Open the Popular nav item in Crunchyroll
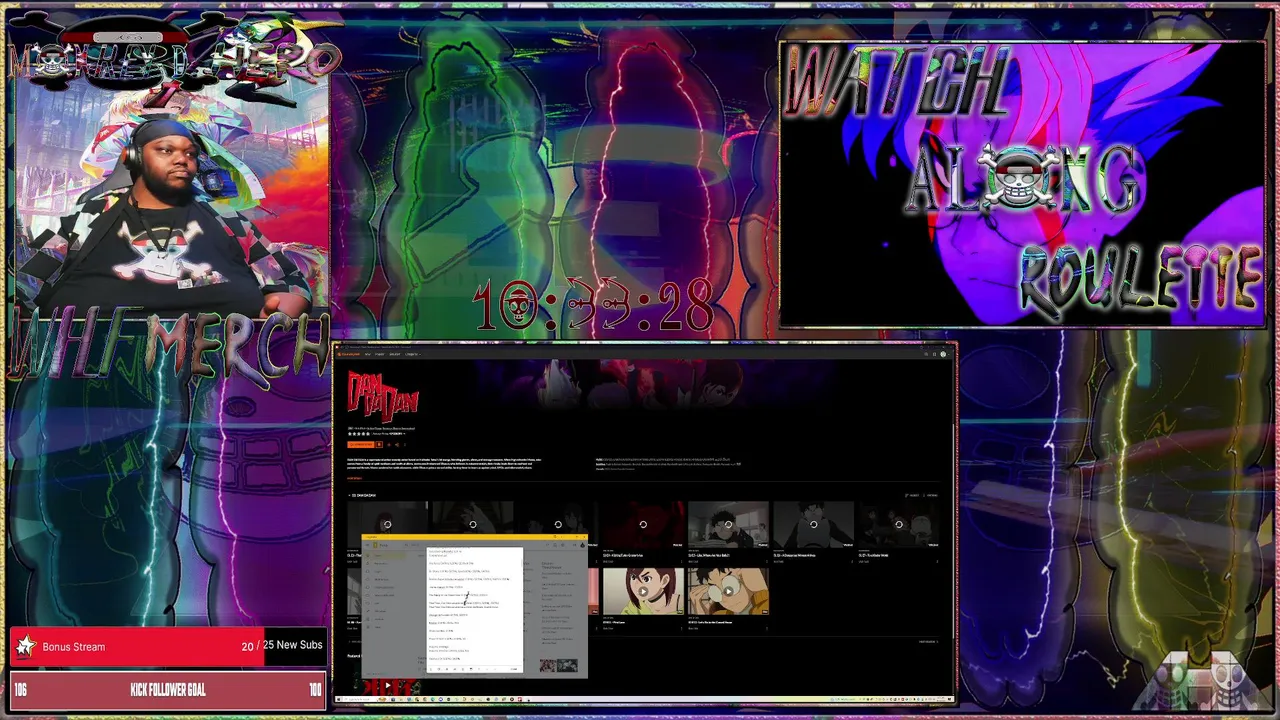Viewport: 1280px width, 720px height. click(379, 354)
